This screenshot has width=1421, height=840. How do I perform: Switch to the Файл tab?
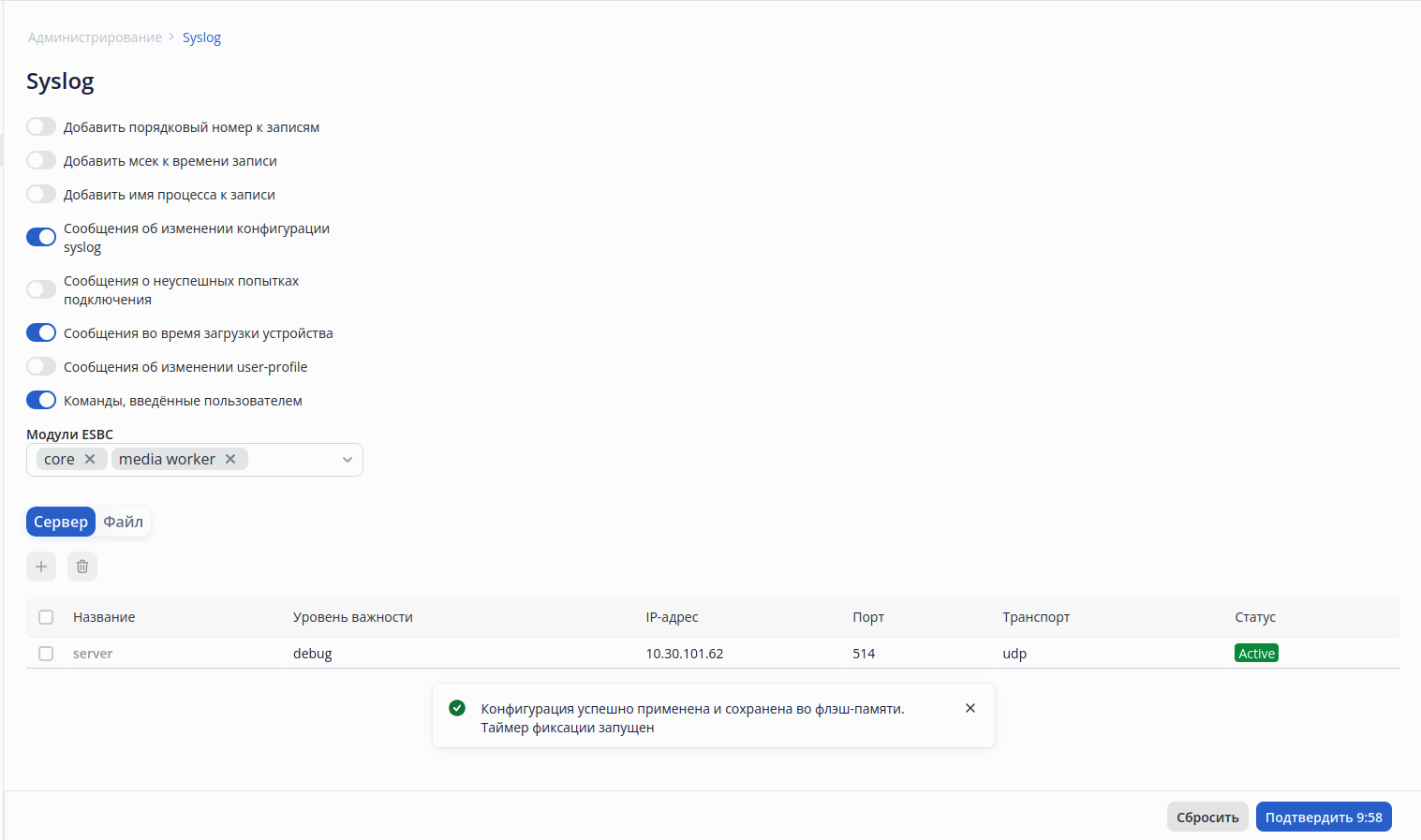(124, 522)
